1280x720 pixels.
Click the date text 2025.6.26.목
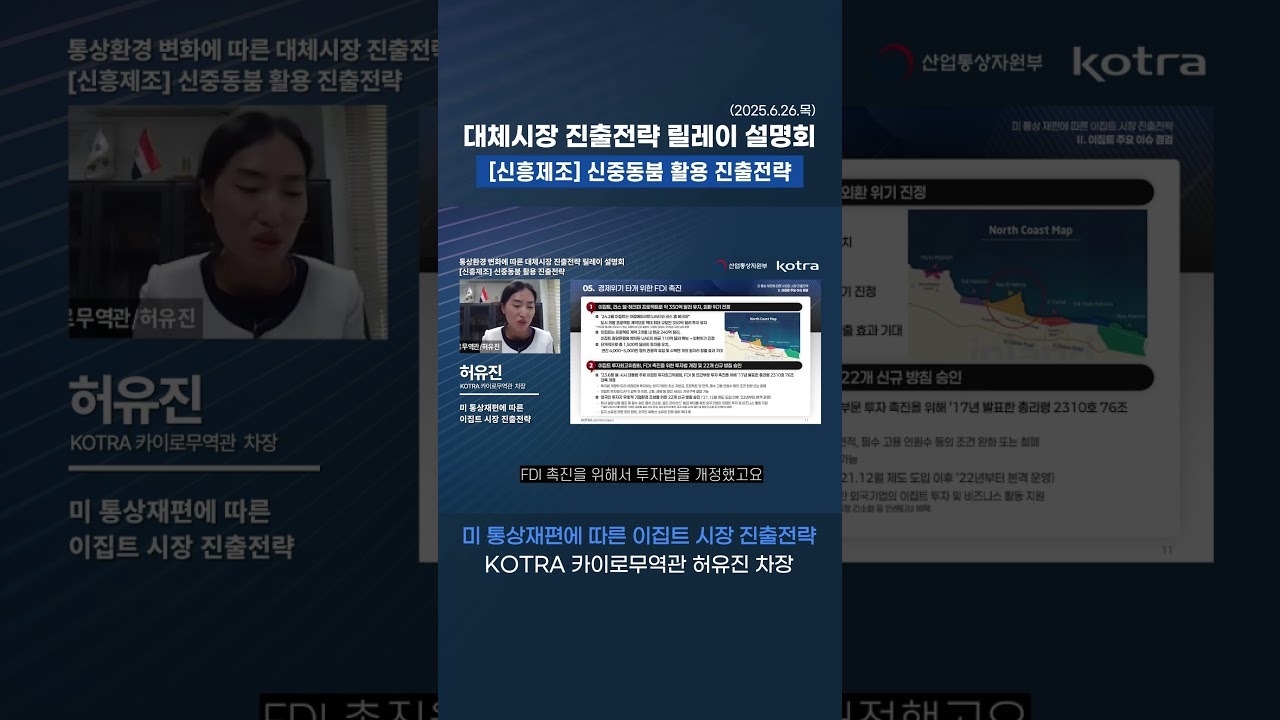772,110
